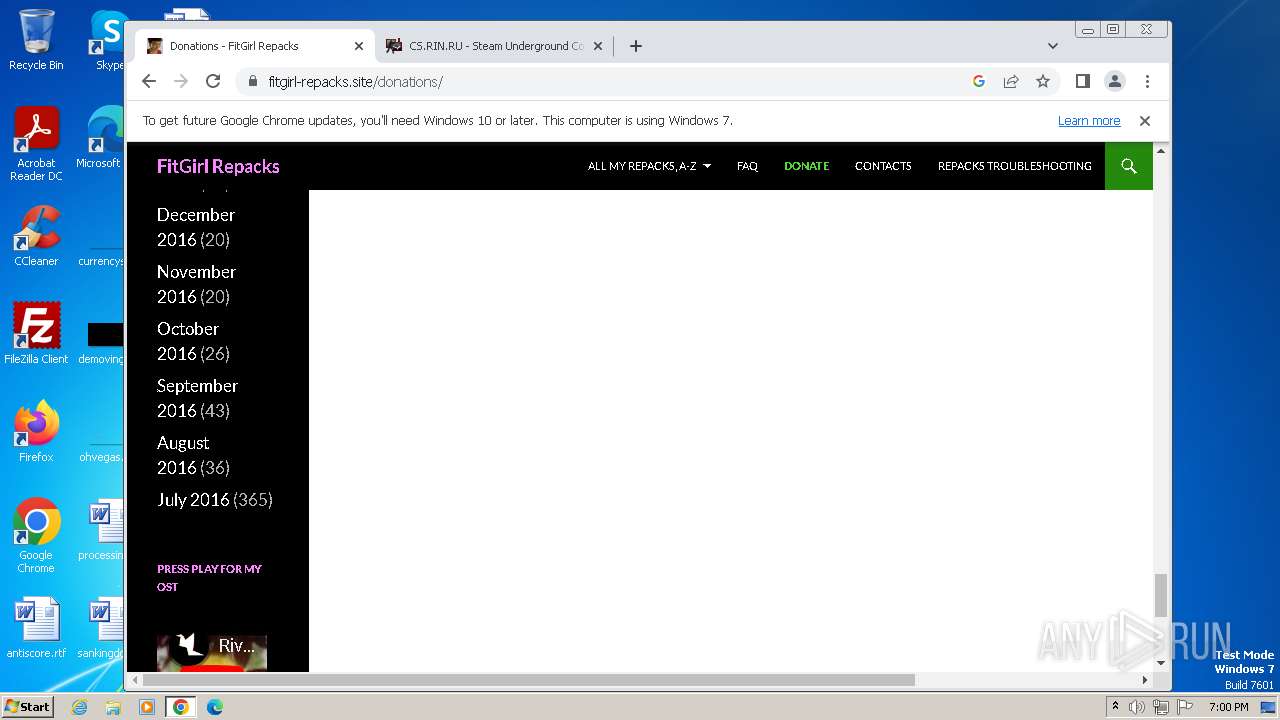The width and height of the screenshot is (1280, 720).
Task: Go back to the previous page in Chrome
Action: click(x=149, y=81)
